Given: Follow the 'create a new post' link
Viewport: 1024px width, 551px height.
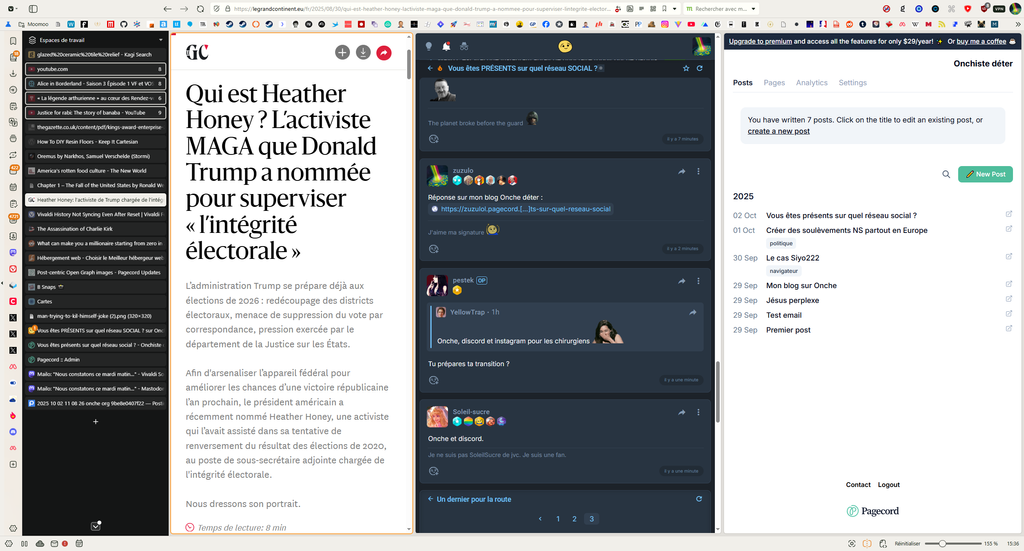Looking at the screenshot, I should pyautogui.click(x=778, y=131).
